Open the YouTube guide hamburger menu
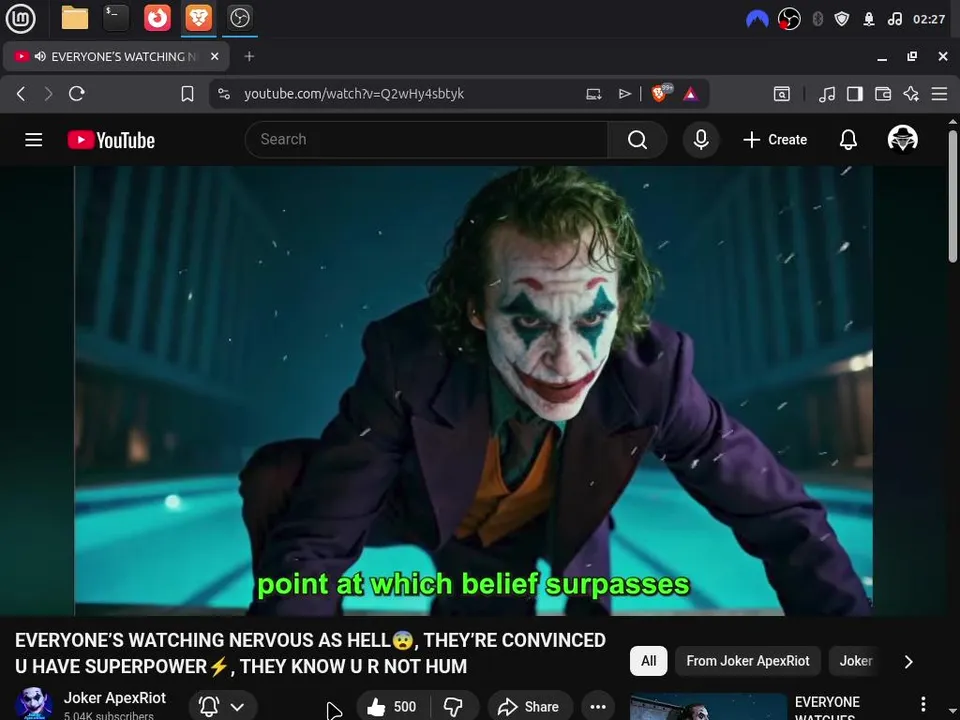The width and height of the screenshot is (960, 720). (34, 140)
